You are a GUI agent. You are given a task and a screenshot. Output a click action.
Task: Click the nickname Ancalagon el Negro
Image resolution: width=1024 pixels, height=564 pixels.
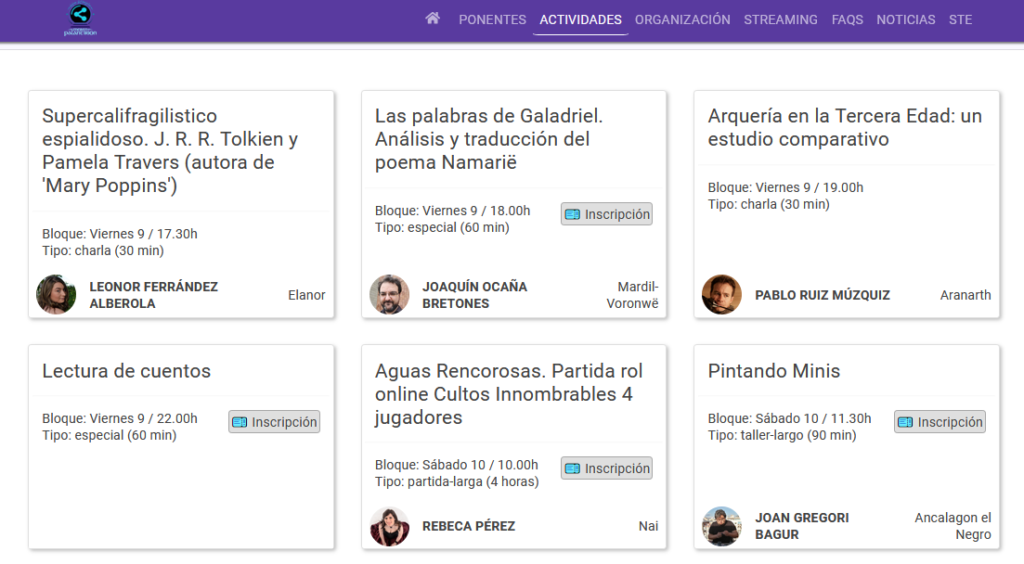coord(953,526)
